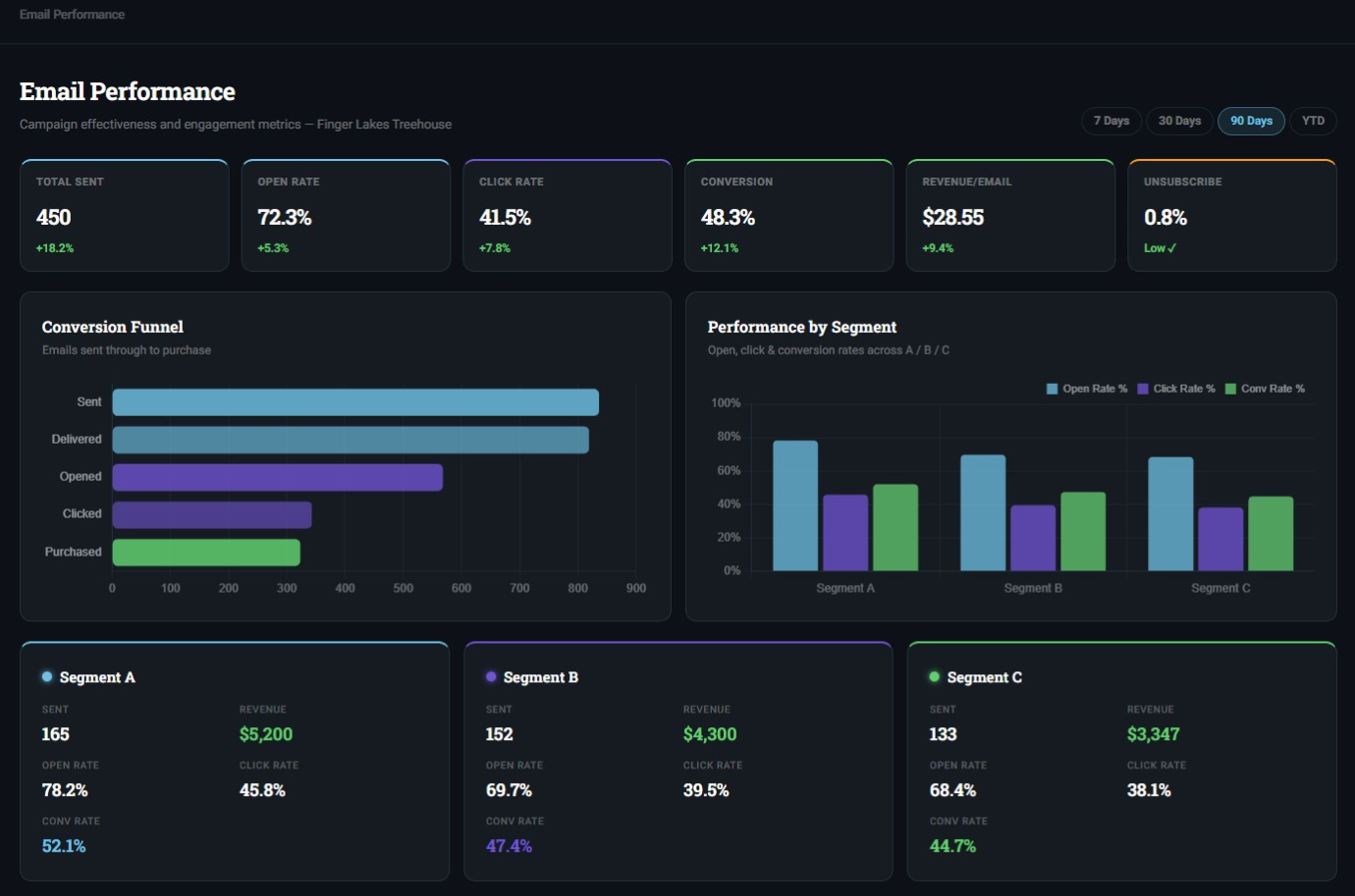Click the Low status under Unsubscribe
Viewport: 1355px width, 896px height.
(1160, 248)
